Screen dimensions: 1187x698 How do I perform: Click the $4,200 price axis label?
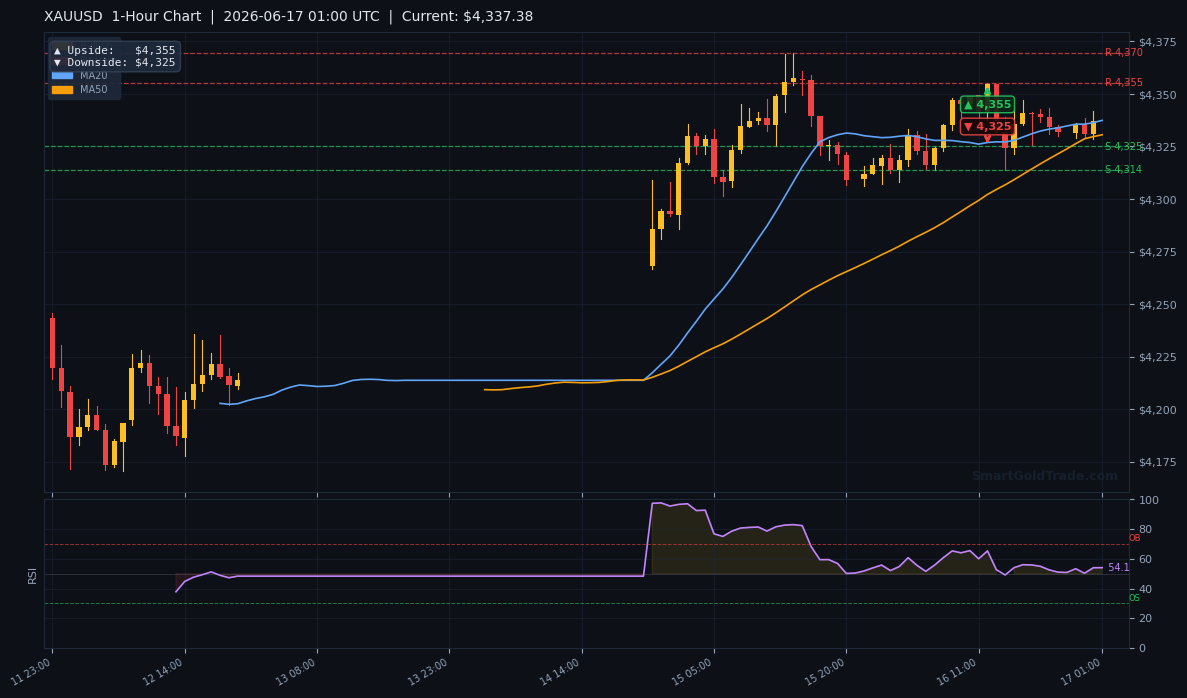tap(1157, 410)
